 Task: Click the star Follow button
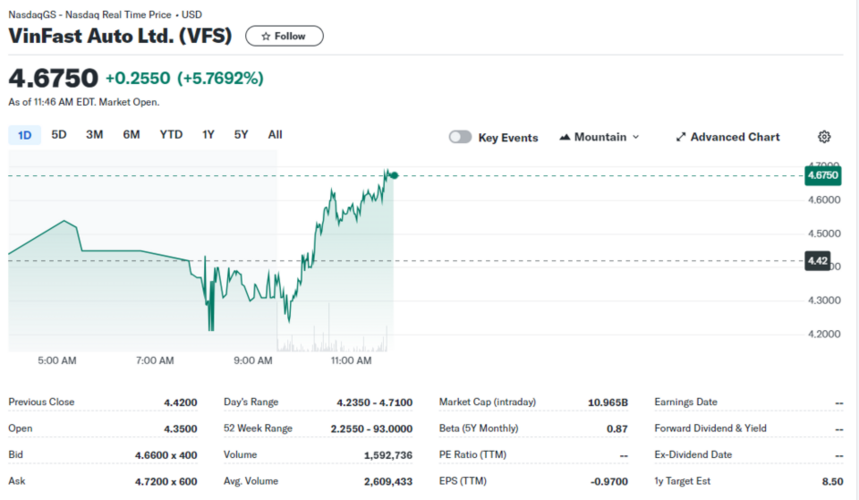(284, 36)
